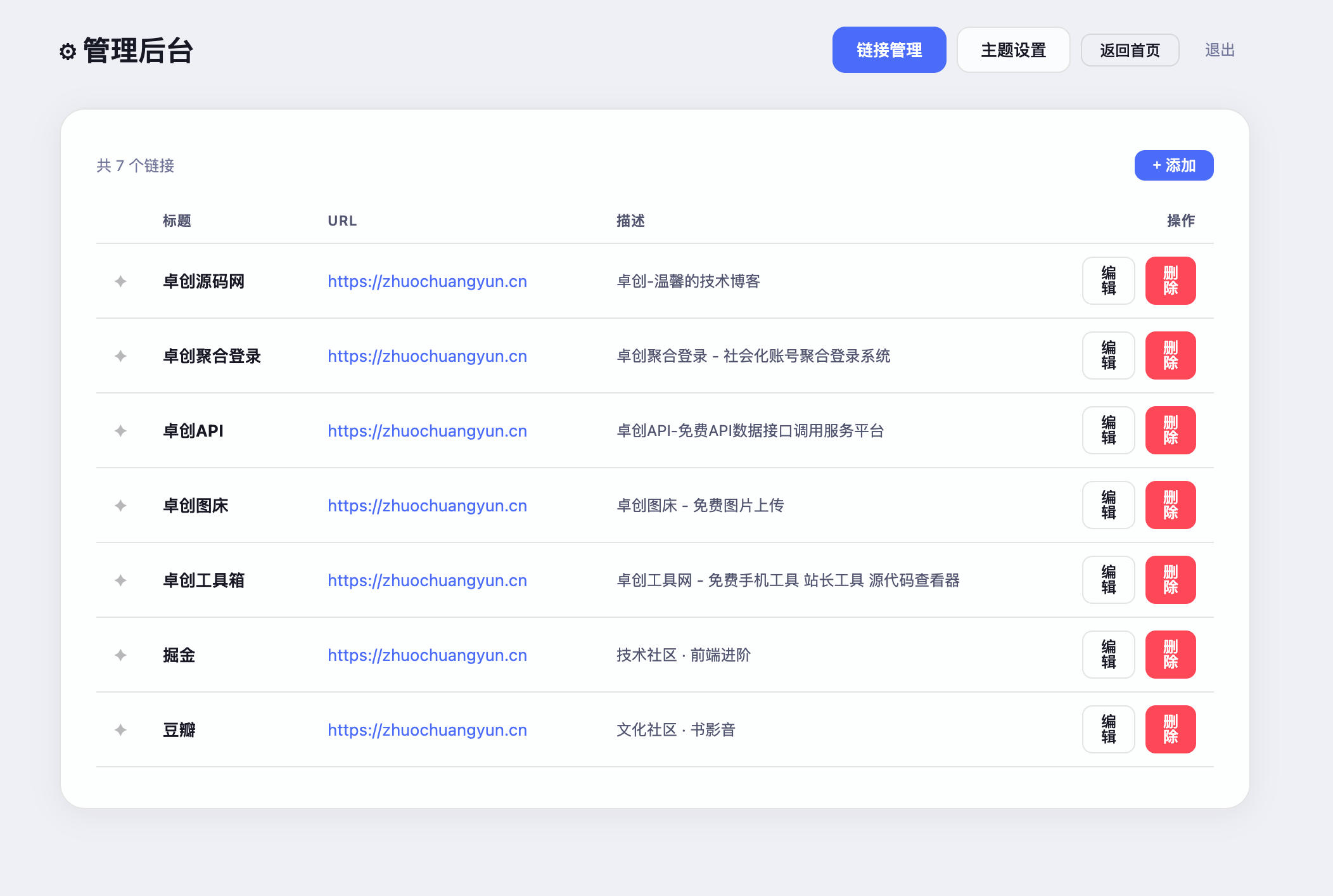Click the drag handle icon for 卓创工具箱
The width and height of the screenshot is (1333, 896).
120,580
